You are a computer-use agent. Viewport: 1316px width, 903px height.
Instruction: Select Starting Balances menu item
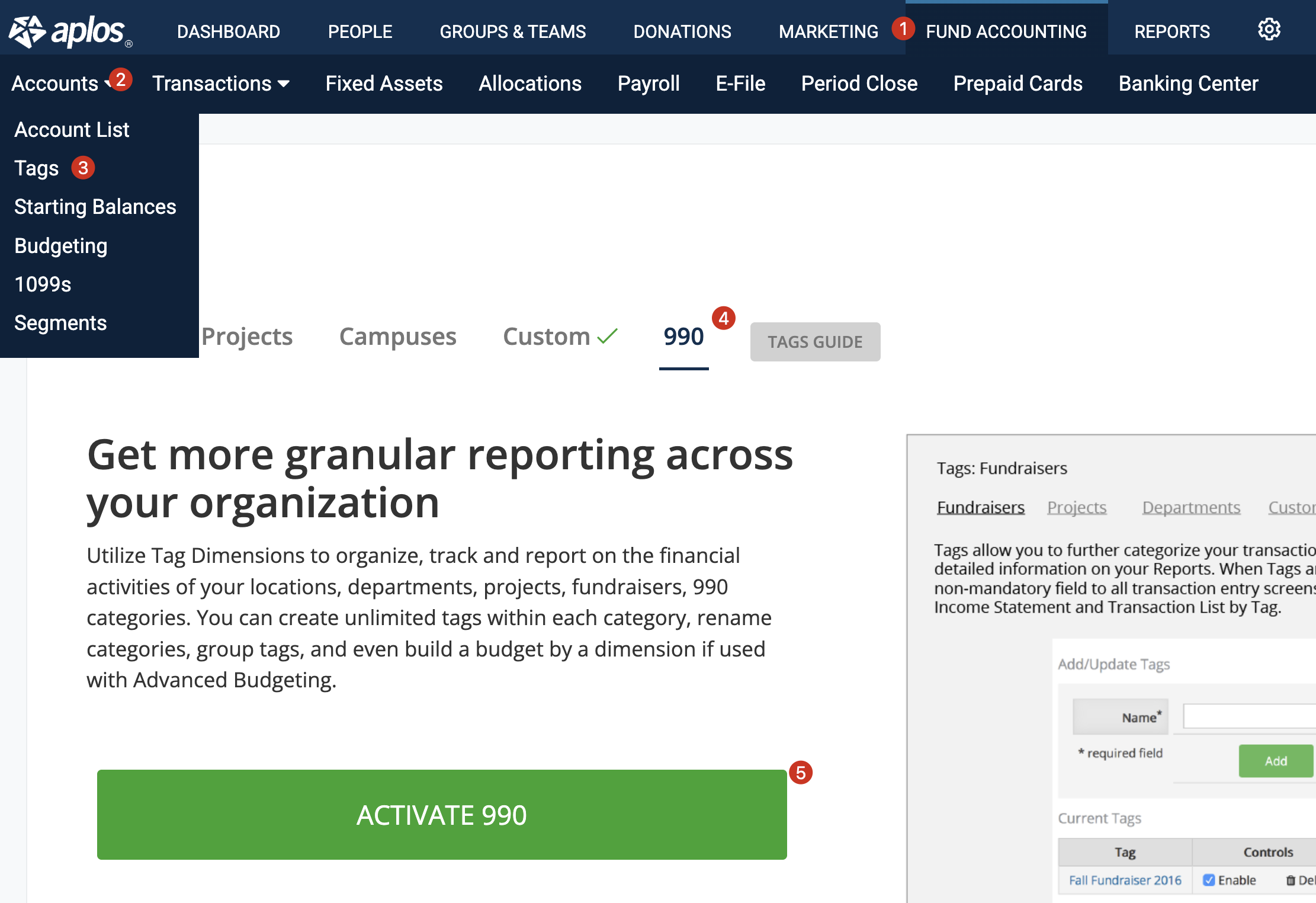pos(95,207)
